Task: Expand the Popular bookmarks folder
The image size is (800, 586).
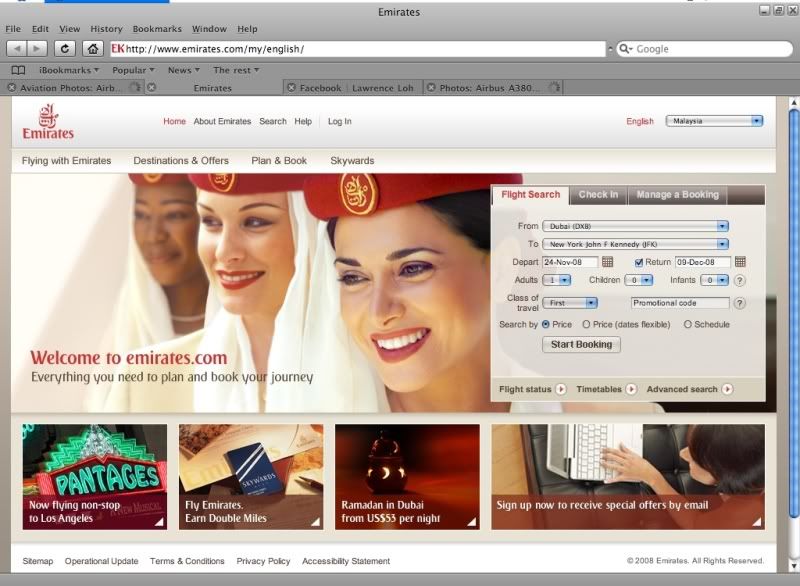Action: (133, 70)
